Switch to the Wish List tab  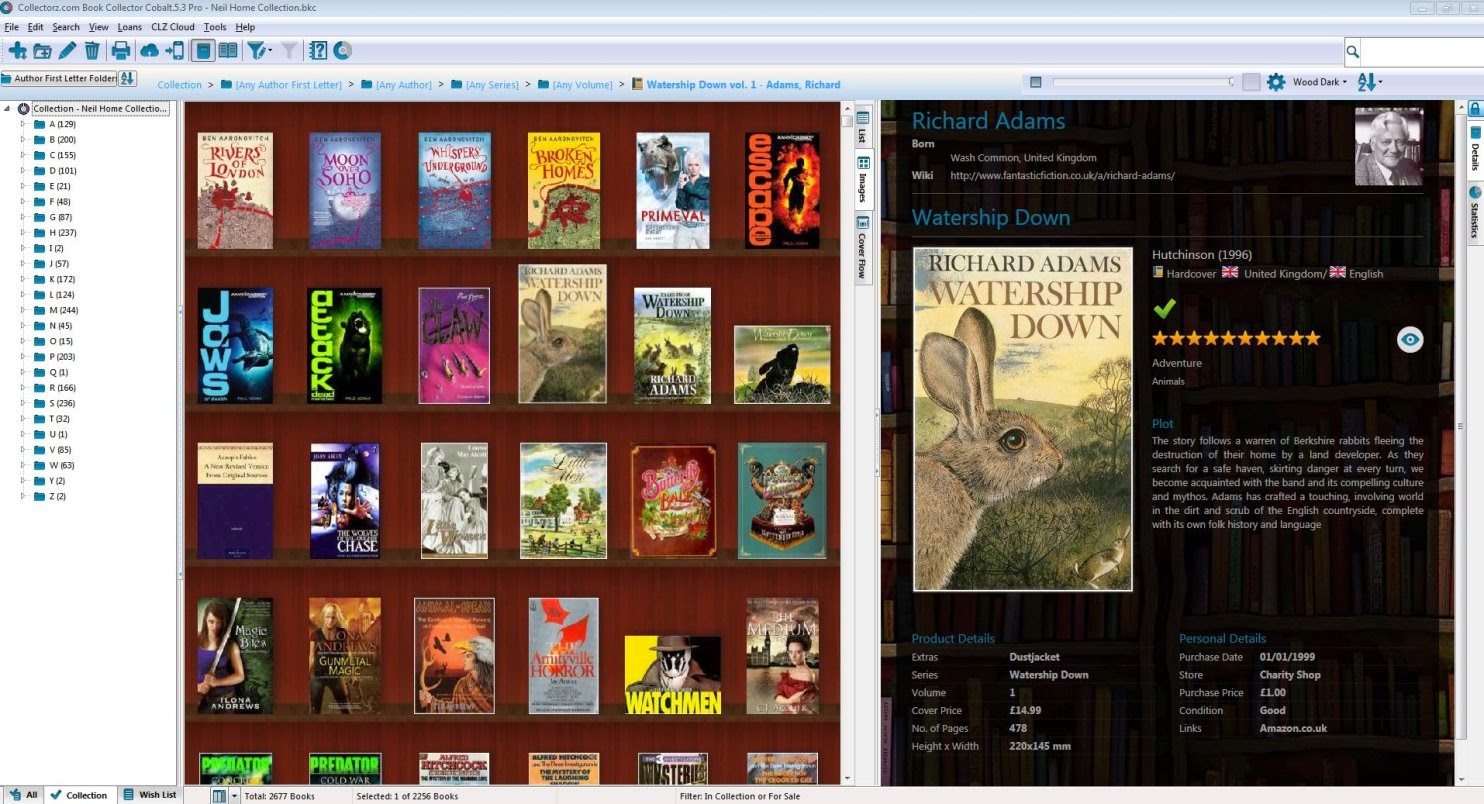pos(150,795)
